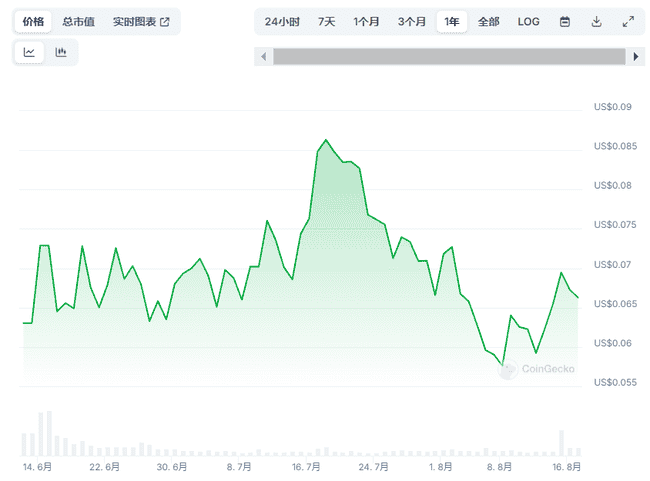
Task: Select the 3个月 time range
Action: [411, 21]
